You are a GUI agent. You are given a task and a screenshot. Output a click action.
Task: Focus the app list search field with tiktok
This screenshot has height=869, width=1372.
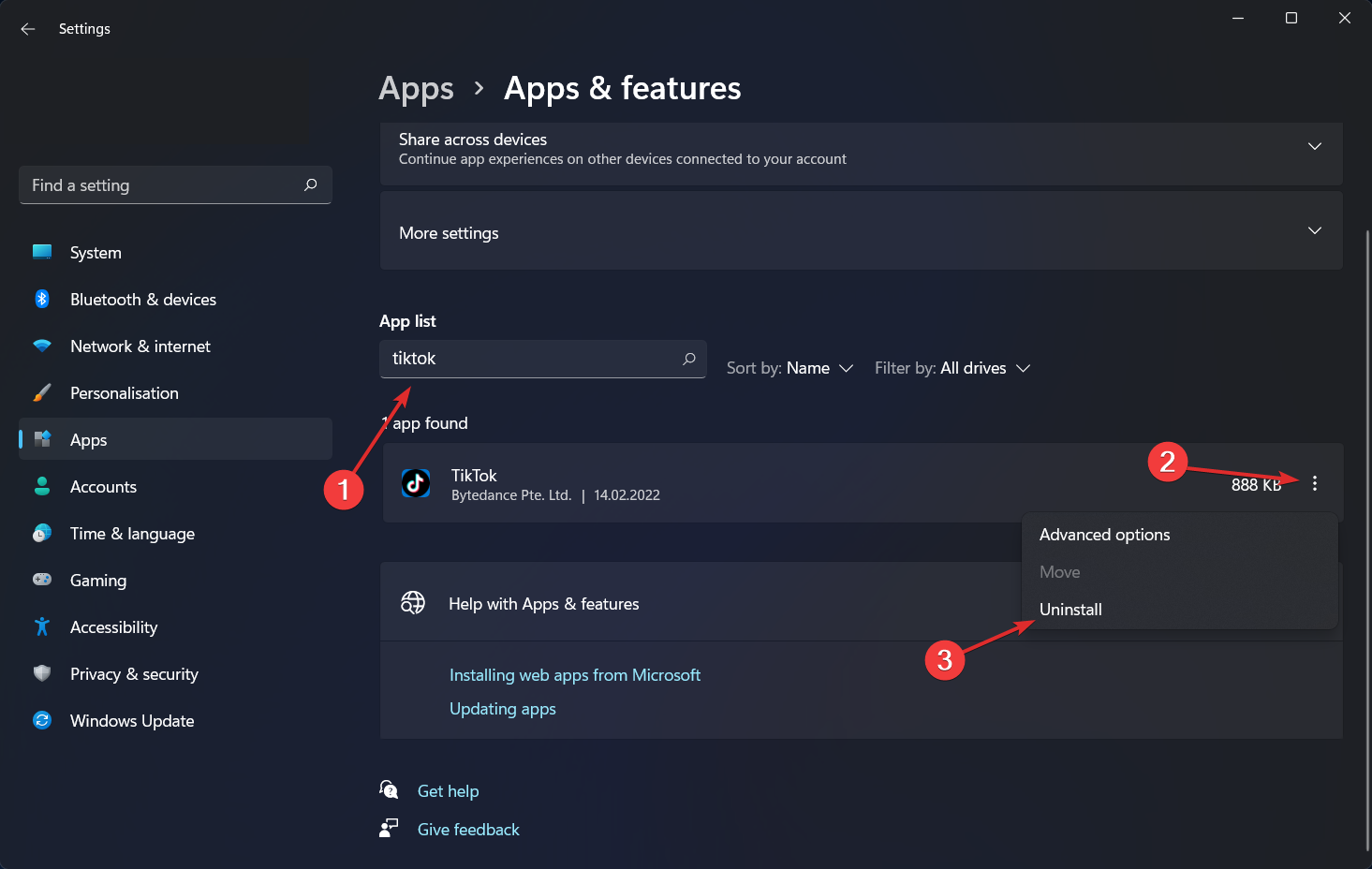[x=543, y=359]
